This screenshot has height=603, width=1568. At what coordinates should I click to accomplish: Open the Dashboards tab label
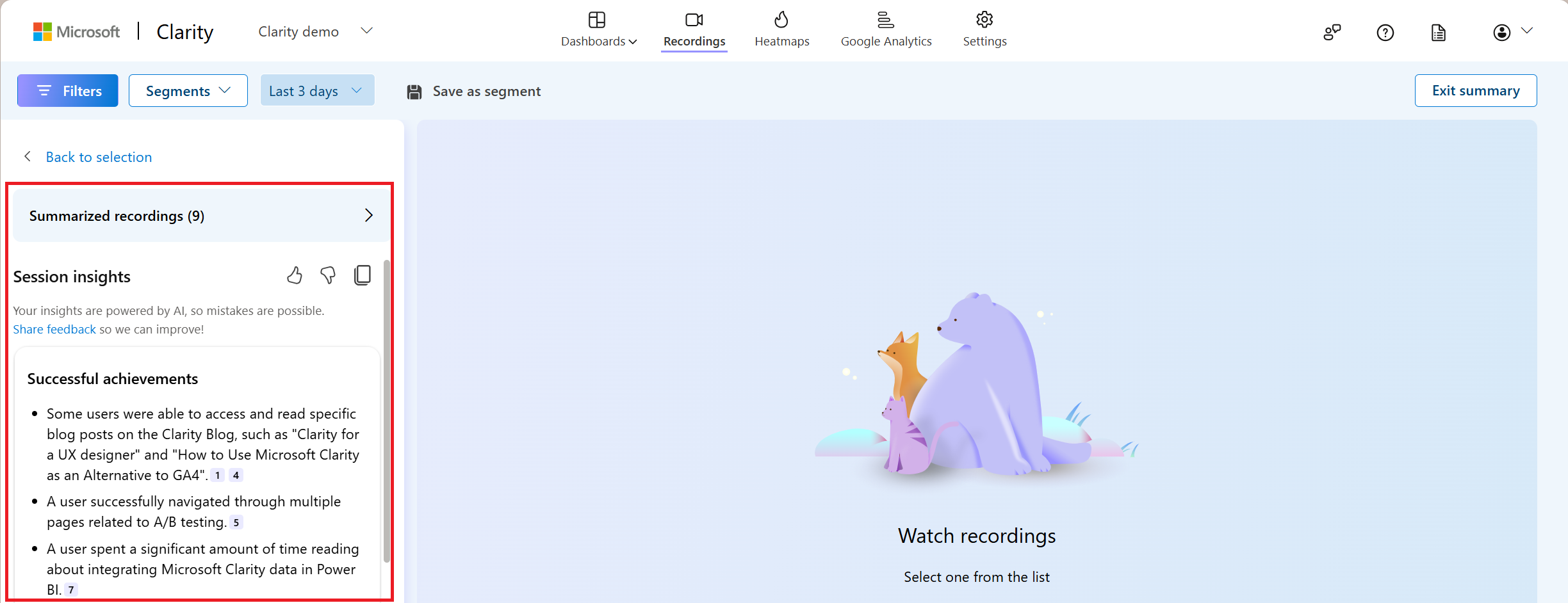593,42
